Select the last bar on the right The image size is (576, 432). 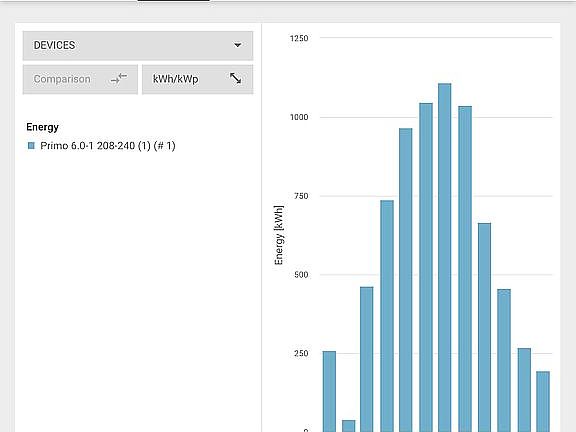(x=543, y=402)
